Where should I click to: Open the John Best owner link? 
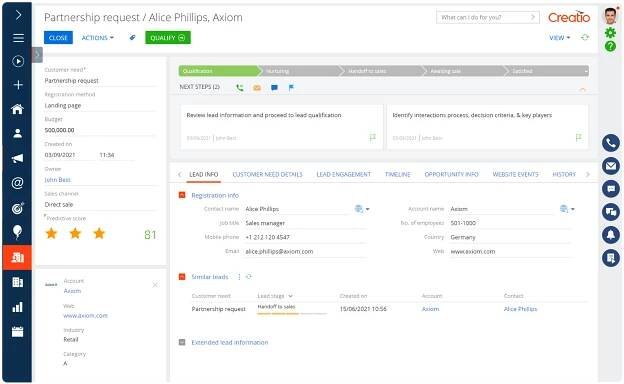point(58,180)
